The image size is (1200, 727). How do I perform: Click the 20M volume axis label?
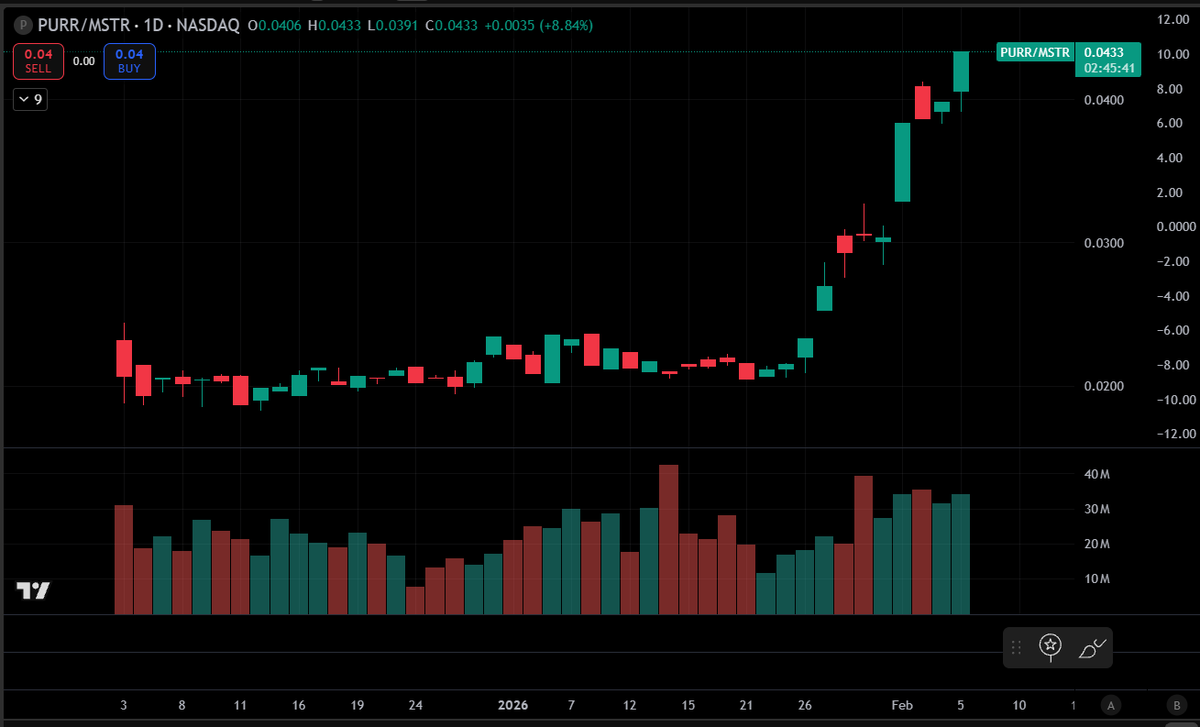coord(1097,544)
